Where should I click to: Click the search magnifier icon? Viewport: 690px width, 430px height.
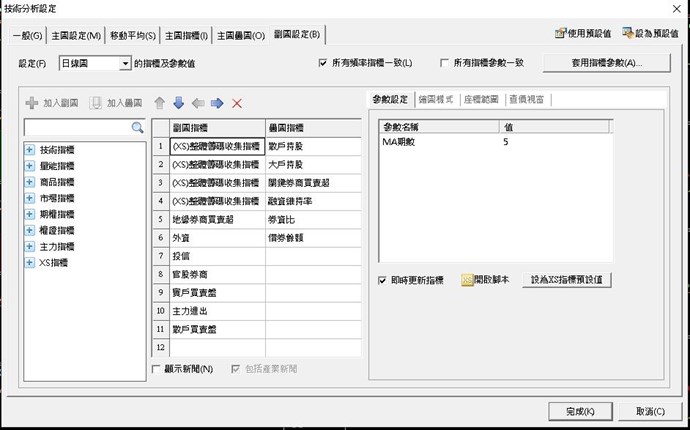138,128
